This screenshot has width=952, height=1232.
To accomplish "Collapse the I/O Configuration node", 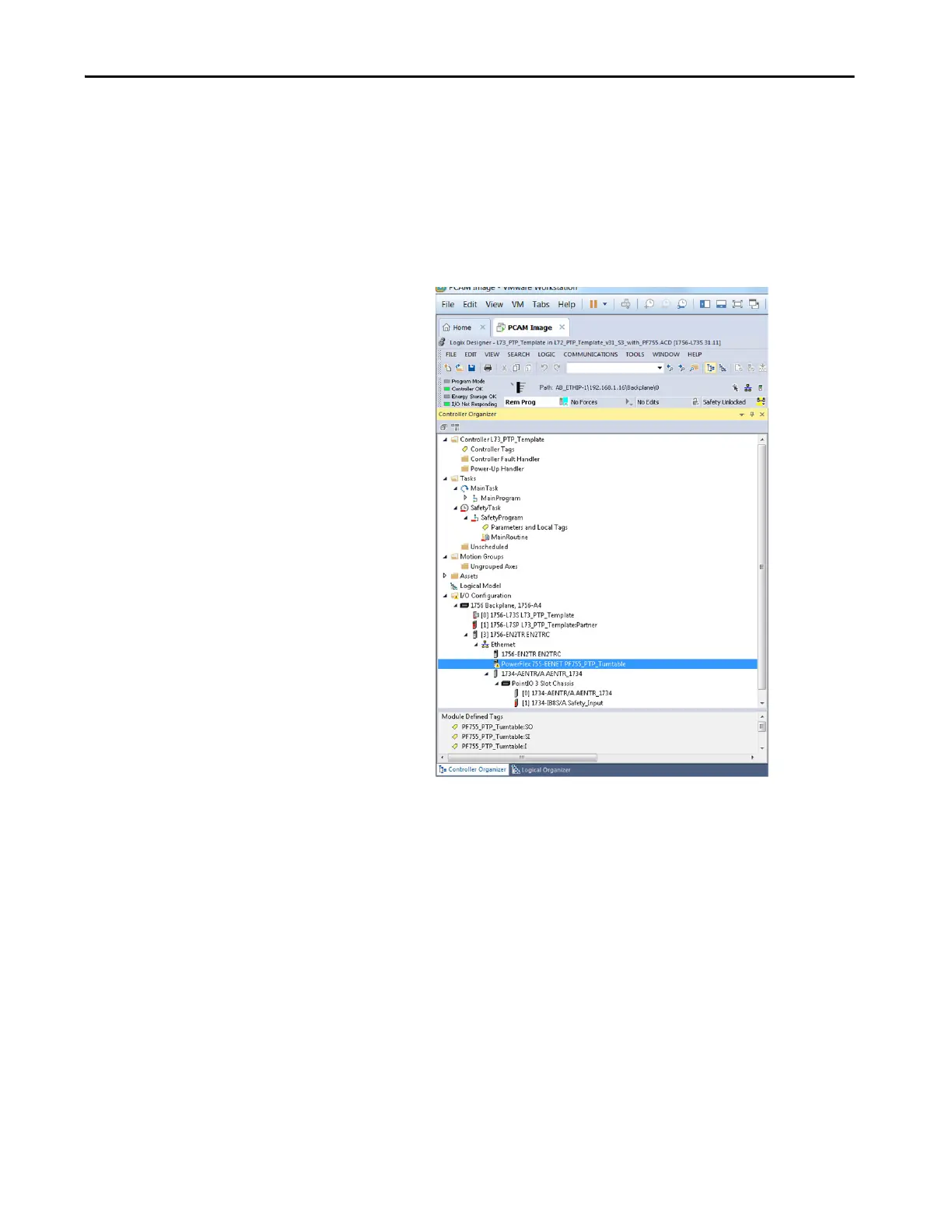I will pos(446,596).
